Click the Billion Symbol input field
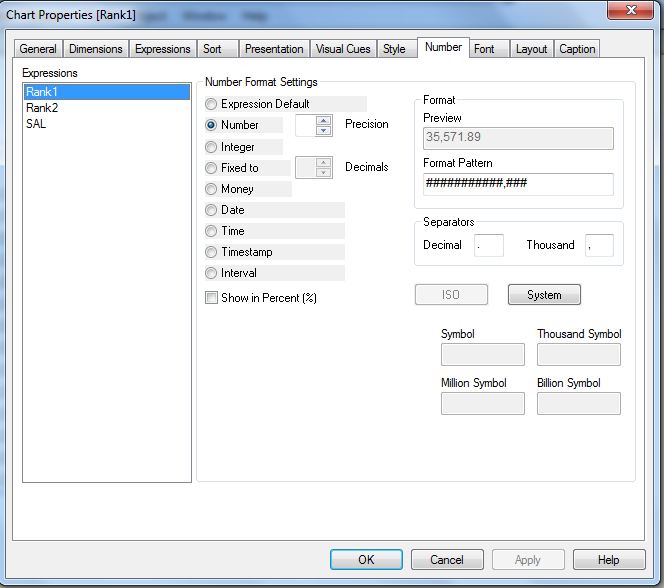664x588 pixels. (579, 403)
